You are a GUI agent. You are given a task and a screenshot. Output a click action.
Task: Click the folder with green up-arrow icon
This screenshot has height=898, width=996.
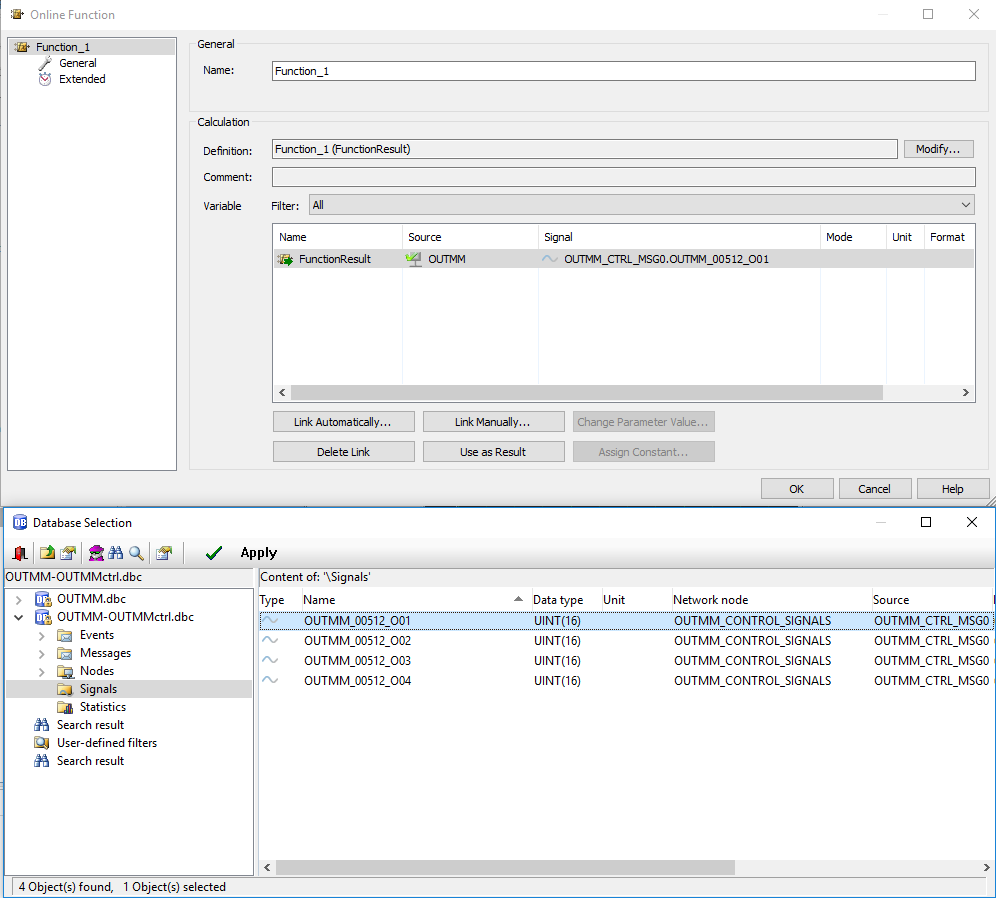pos(47,553)
